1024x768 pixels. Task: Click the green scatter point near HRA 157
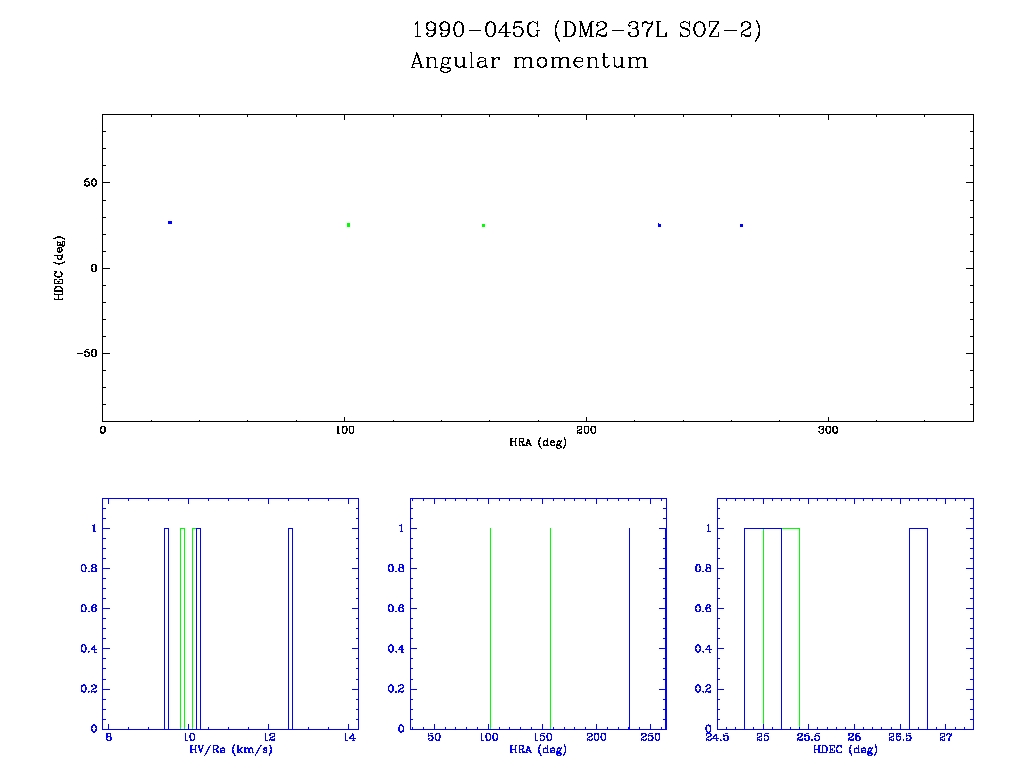click(483, 225)
